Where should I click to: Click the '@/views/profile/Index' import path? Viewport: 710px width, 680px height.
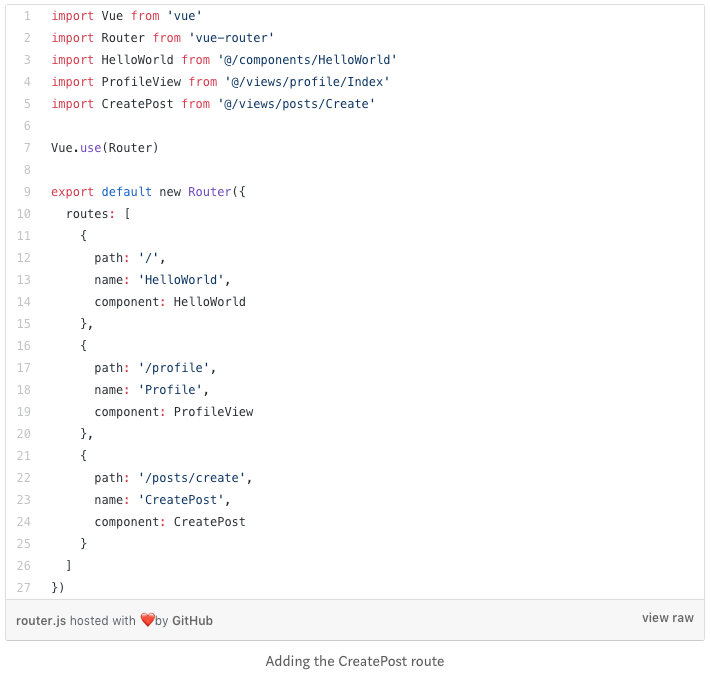click(x=303, y=82)
